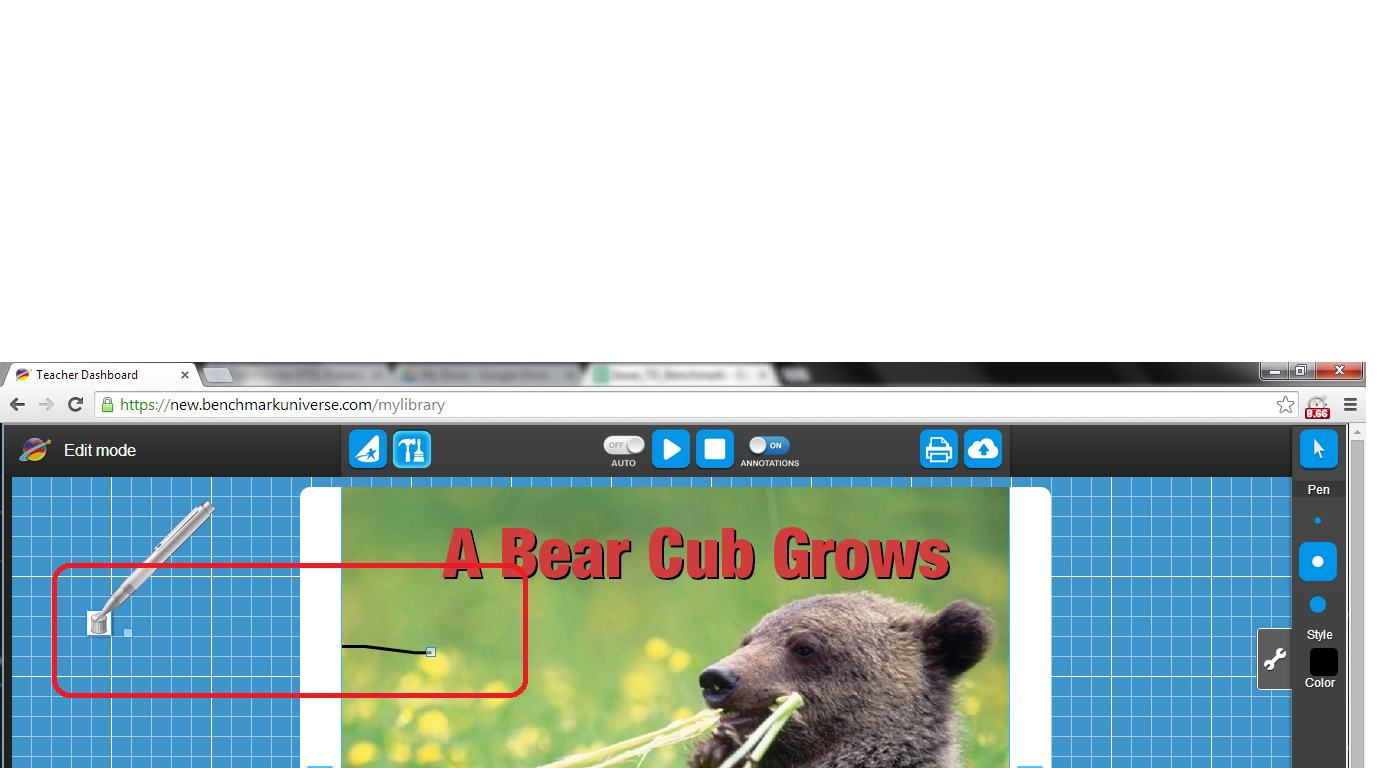Click the Play button

pos(671,450)
